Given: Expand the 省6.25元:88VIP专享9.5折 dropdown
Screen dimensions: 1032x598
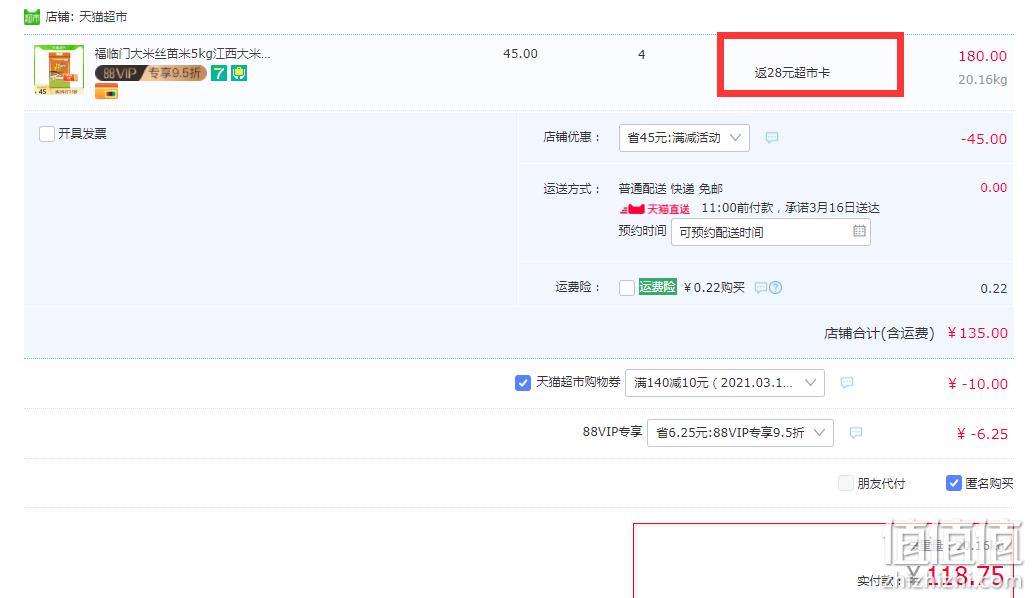Looking at the screenshot, I should coord(740,433).
